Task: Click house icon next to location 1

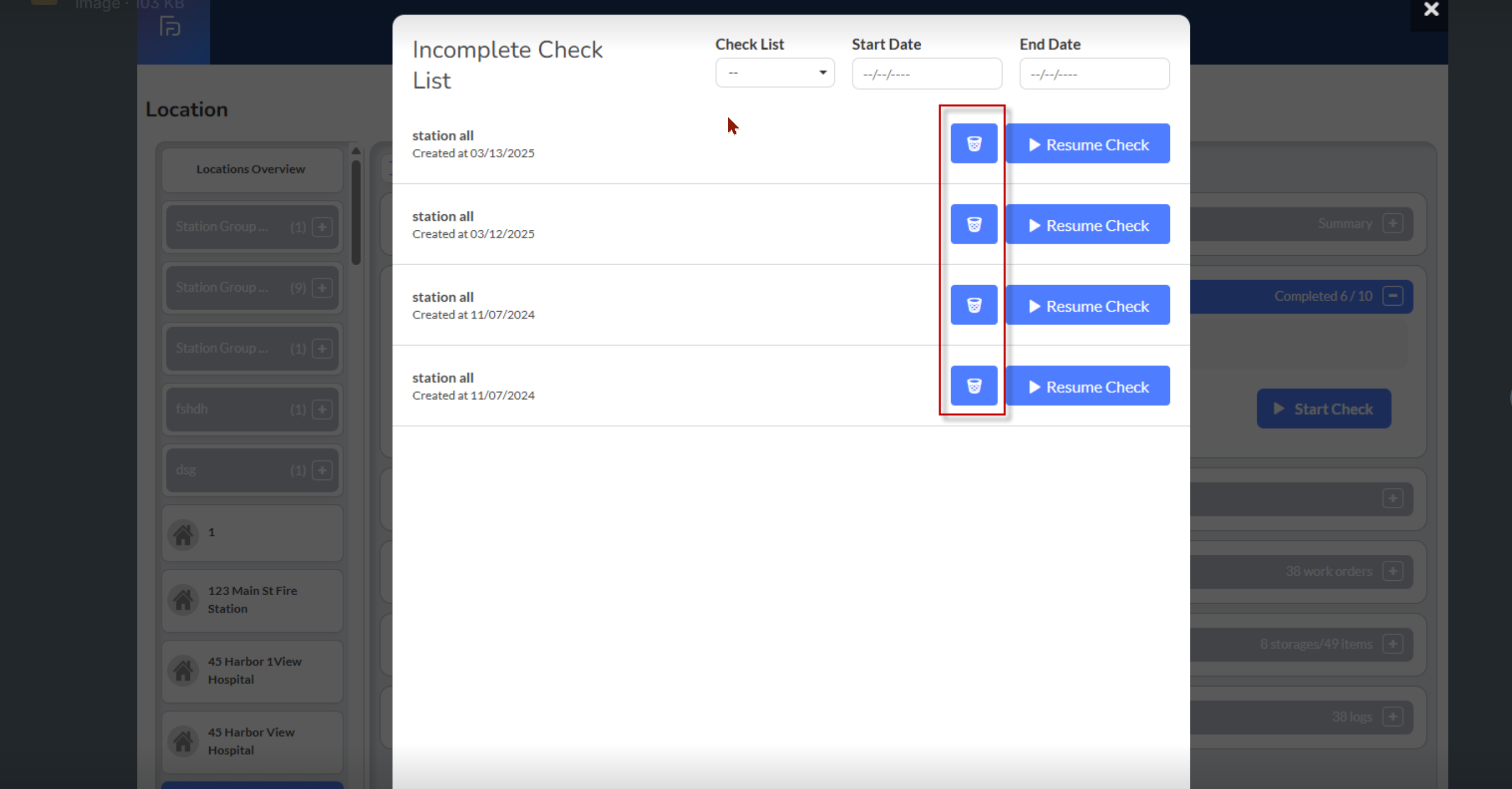Action: point(183,534)
